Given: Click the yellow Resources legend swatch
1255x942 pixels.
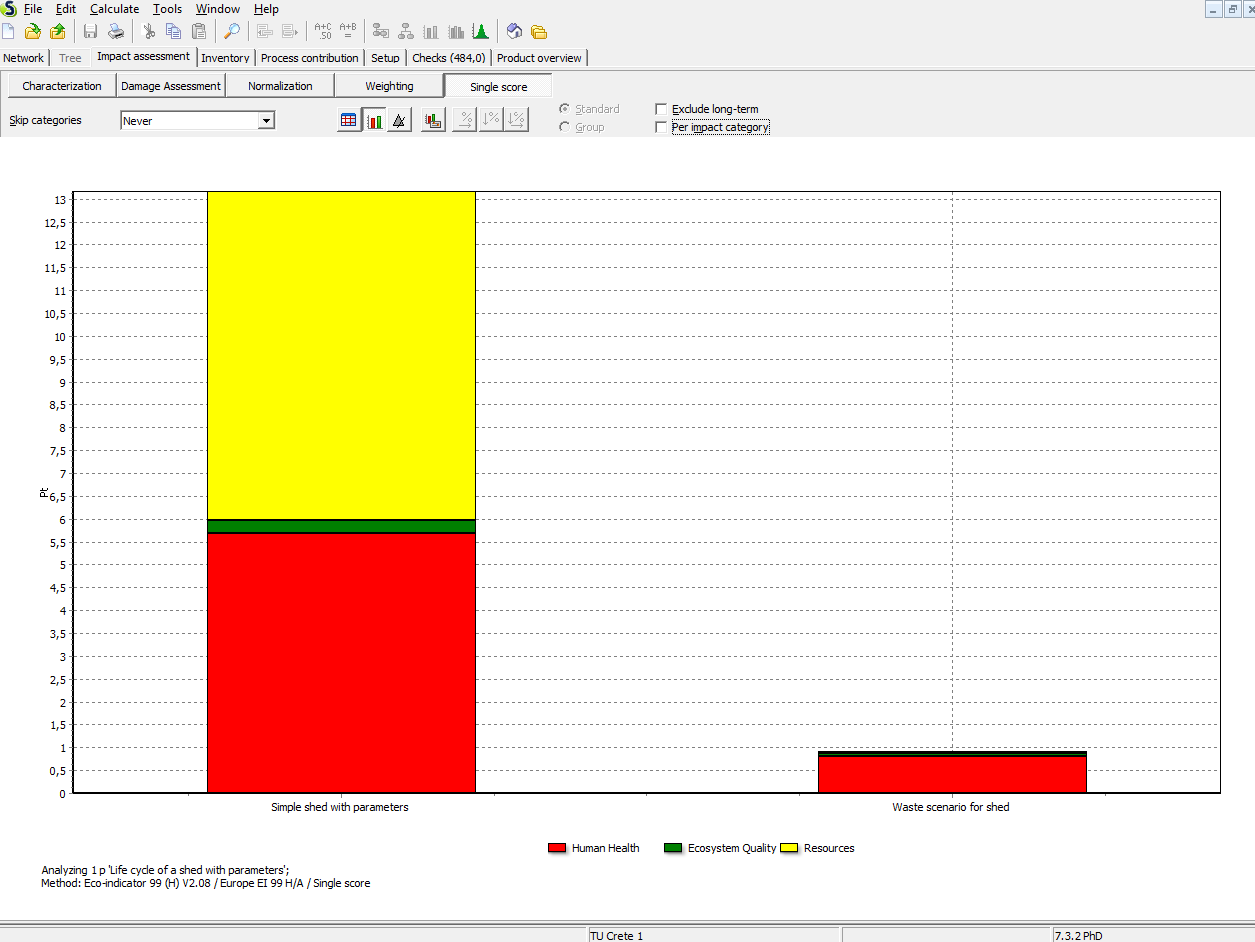Looking at the screenshot, I should [789, 848].
